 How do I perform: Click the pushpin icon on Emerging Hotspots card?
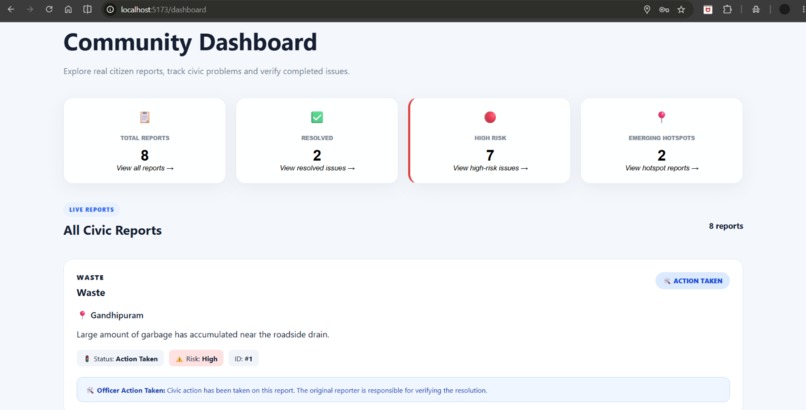[662, 117]
